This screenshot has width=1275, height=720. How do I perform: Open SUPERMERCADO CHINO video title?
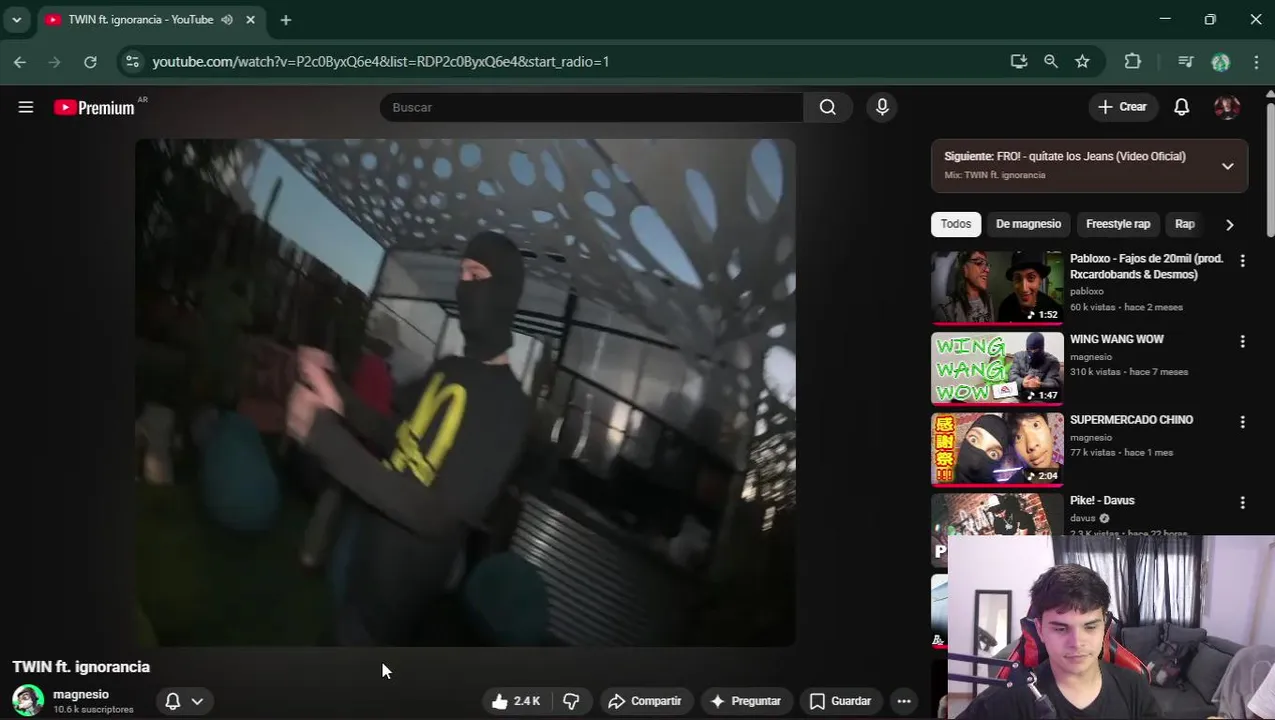pos(1131,420)
